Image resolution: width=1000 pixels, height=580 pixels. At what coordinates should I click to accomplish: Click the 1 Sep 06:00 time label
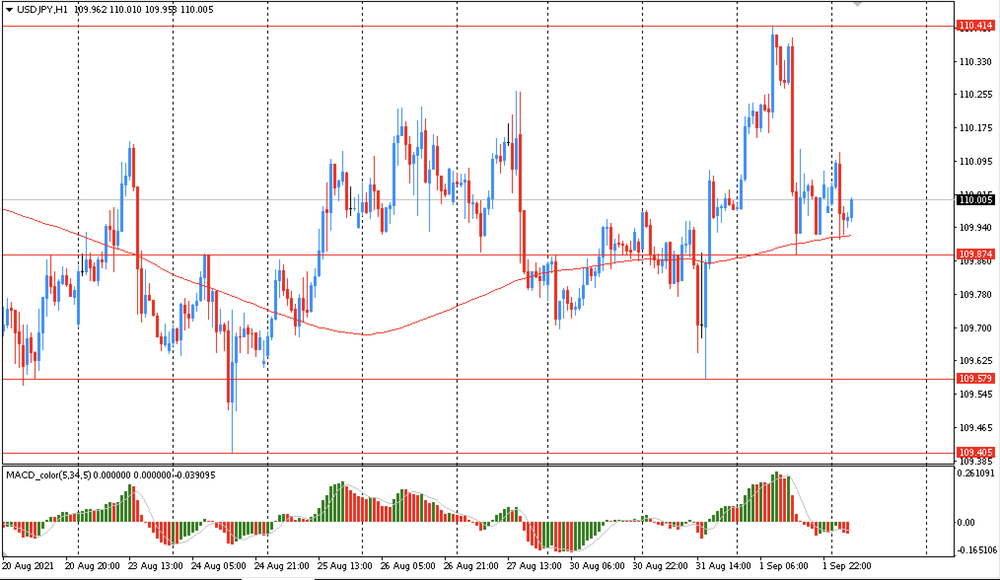point(784,566)
